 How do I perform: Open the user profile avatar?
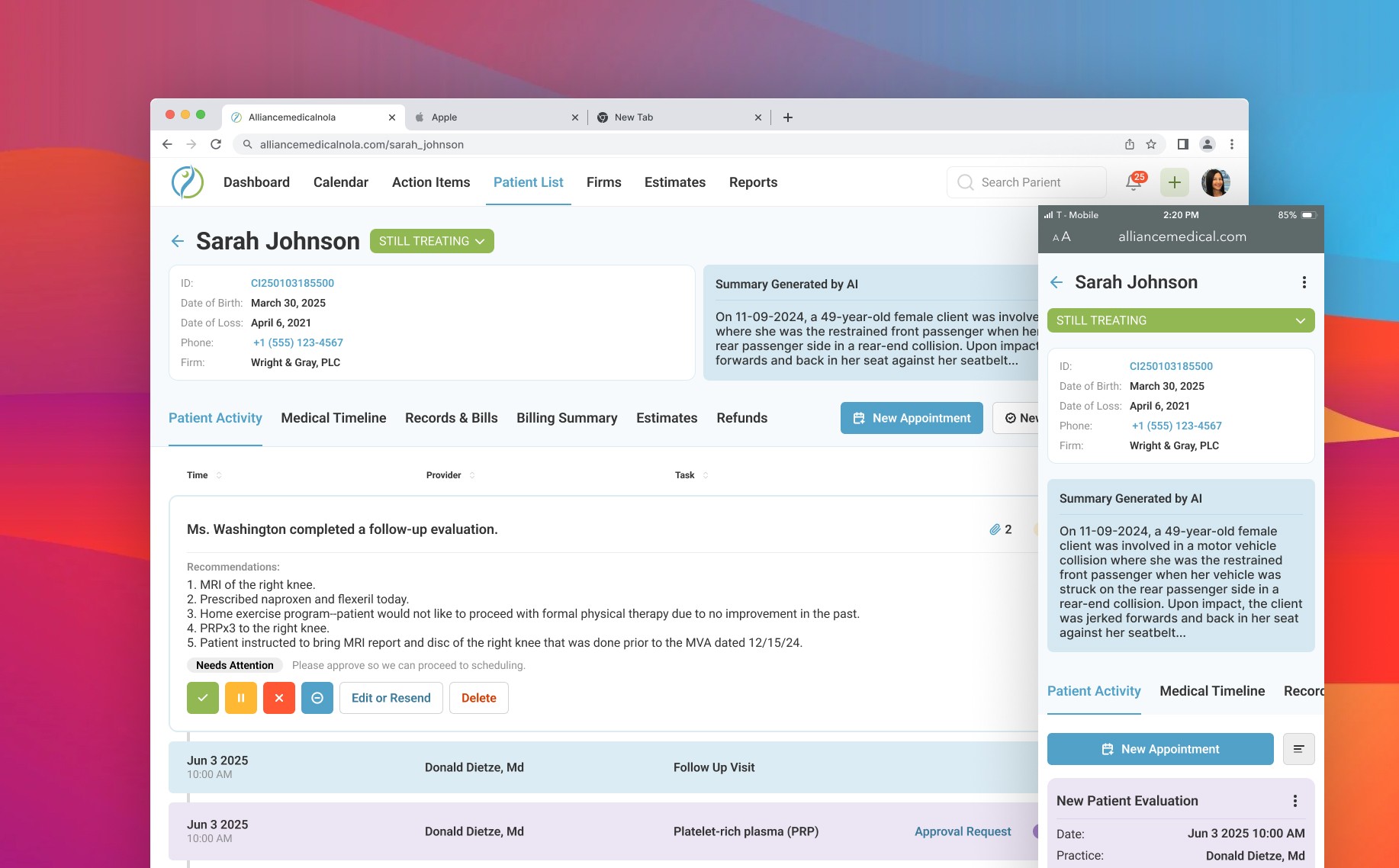(x=1216, y=182)
